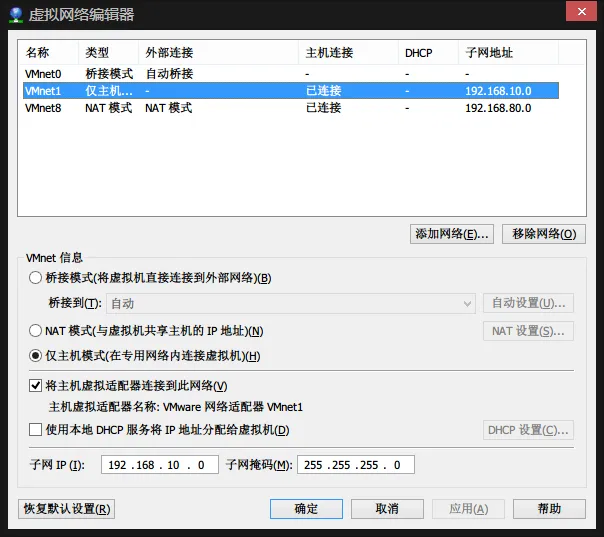604x537 pixels.
Task: Click 192.168.80.0 subnet address cell
Action: 498,108
